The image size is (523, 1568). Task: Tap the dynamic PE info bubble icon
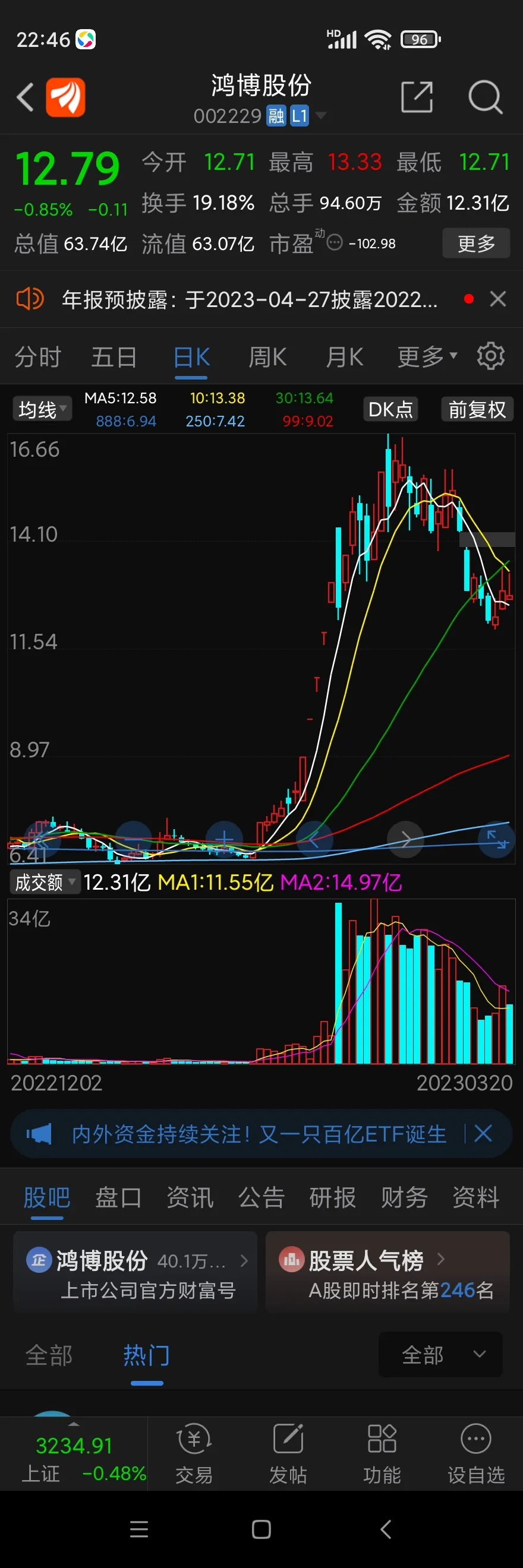[x=335, y=243]
